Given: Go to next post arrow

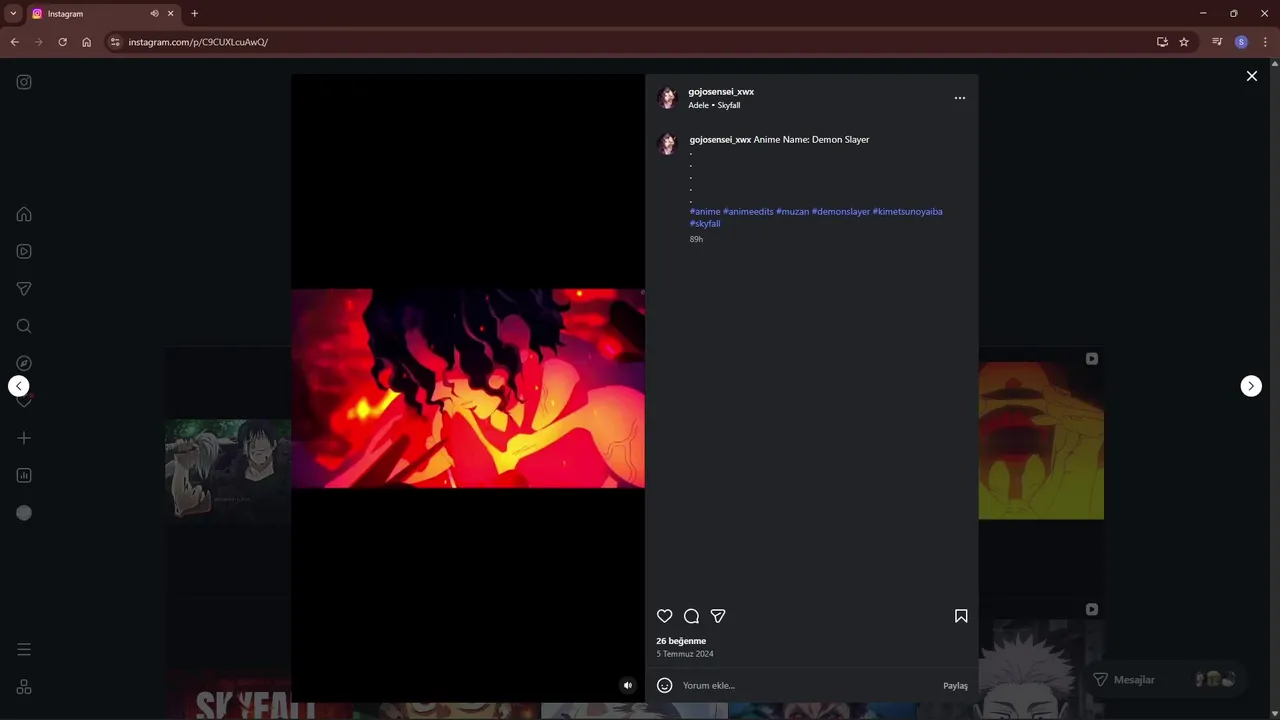Looking at the screenshot, I should [1251, 386].
